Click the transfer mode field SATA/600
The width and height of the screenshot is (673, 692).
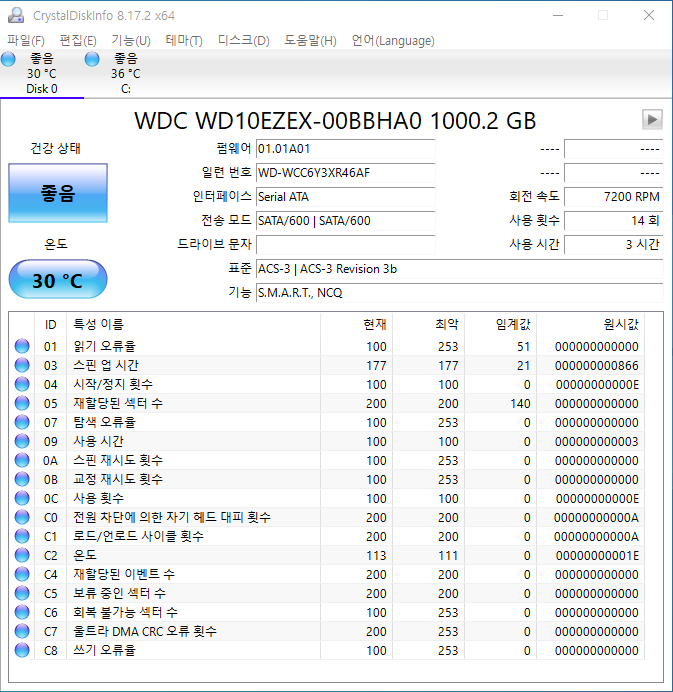click(346, 220)
